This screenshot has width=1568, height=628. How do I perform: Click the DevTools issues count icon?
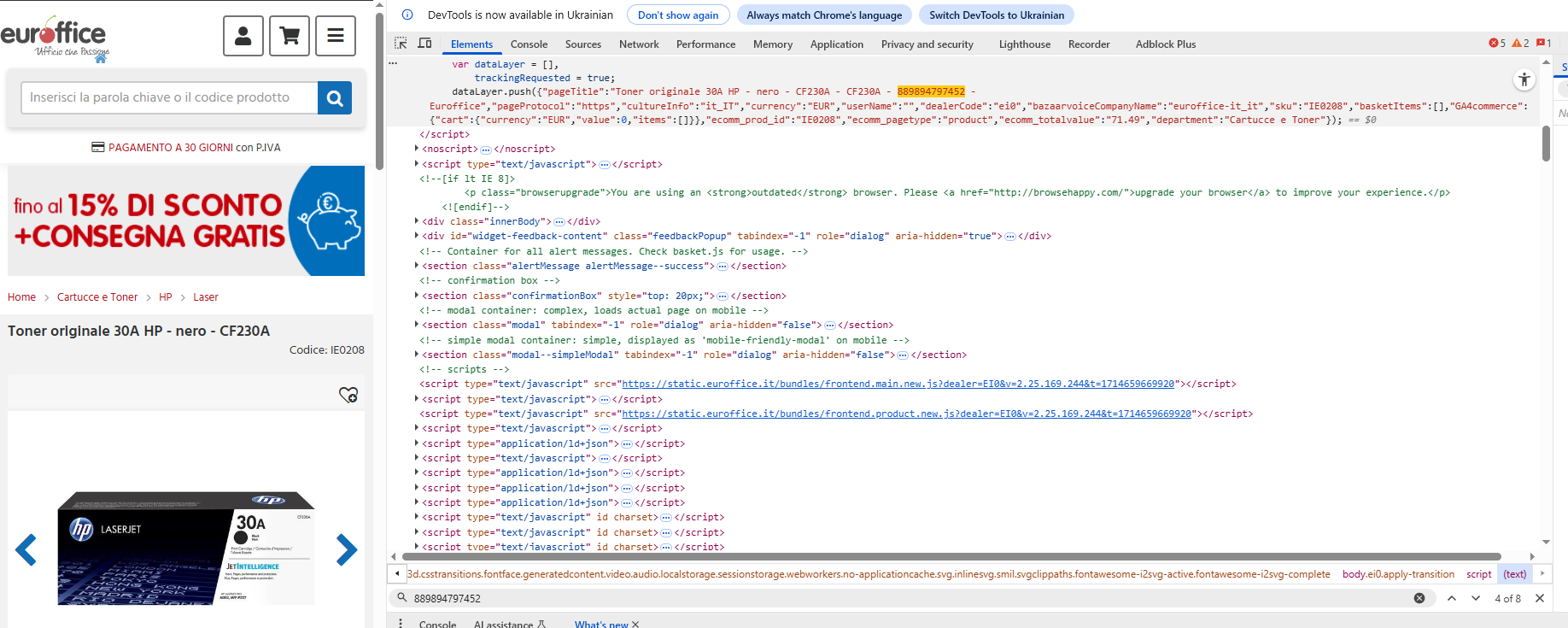click(x=1543, y=44)
